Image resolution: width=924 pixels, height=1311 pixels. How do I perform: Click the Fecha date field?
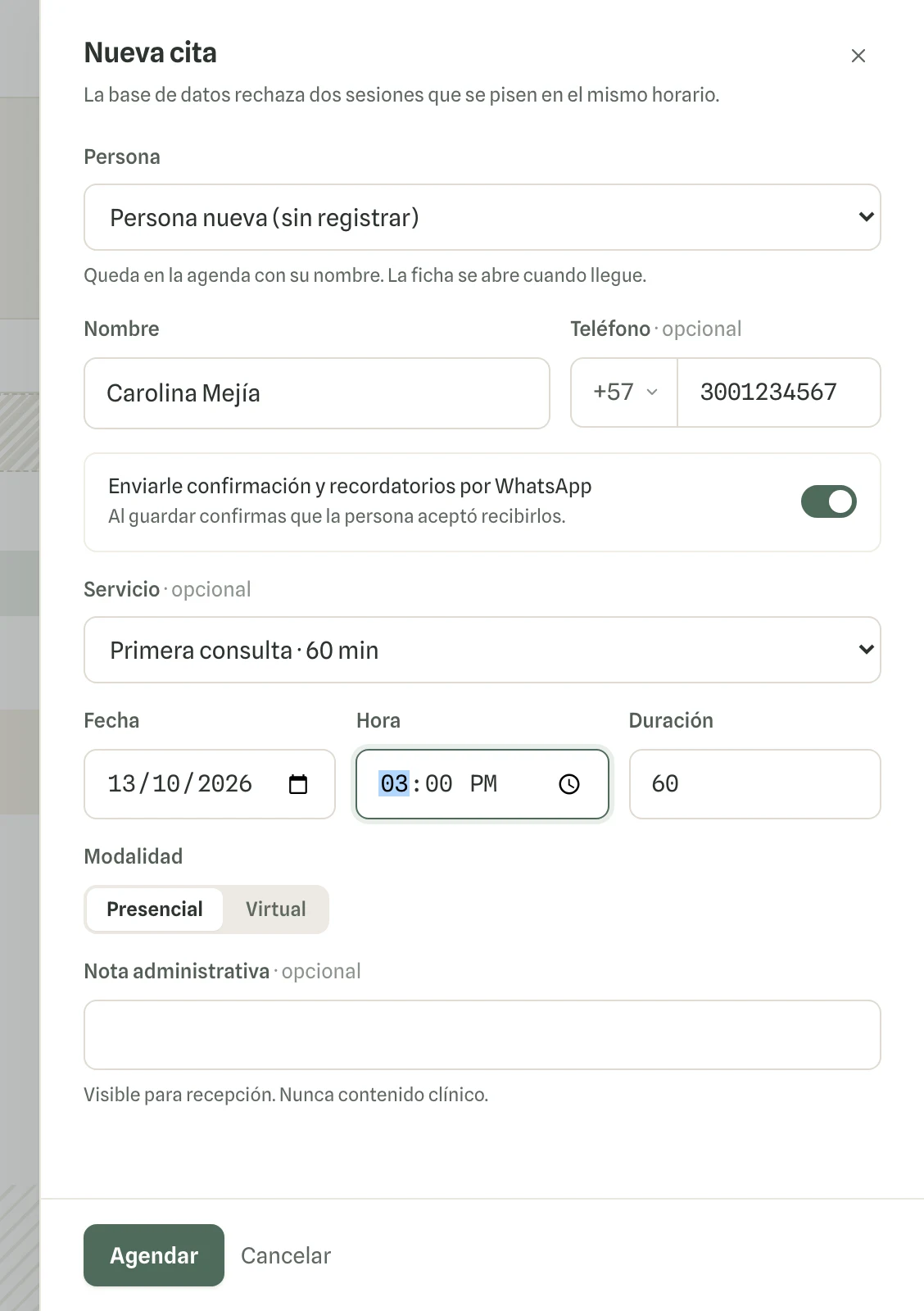210,784
